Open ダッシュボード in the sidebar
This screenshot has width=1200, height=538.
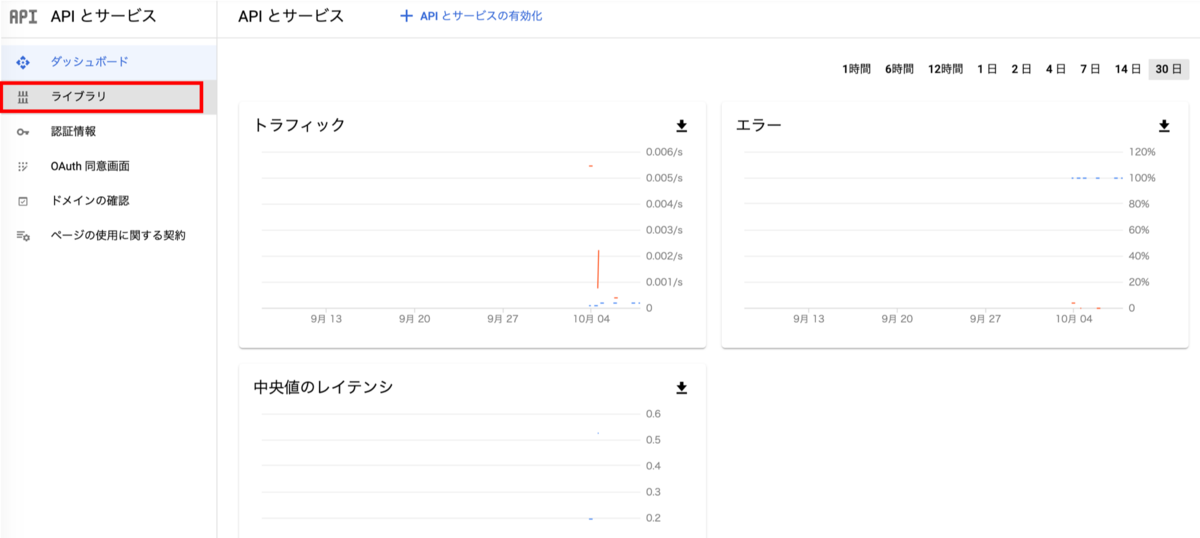coord(108,62)
